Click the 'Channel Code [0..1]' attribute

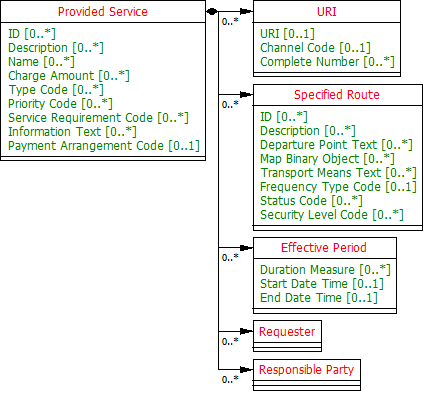click(x=315, y=48)
